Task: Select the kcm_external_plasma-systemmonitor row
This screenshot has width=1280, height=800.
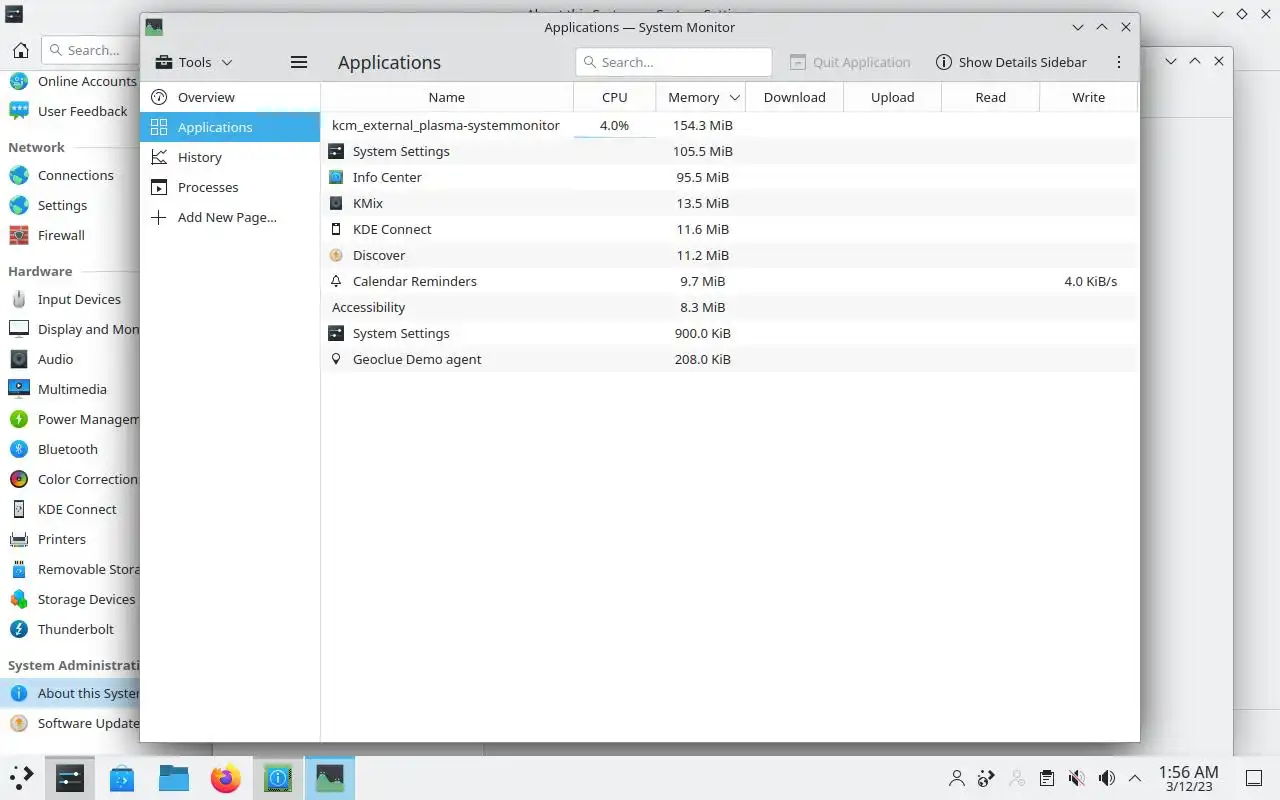Action: point(729,125)
